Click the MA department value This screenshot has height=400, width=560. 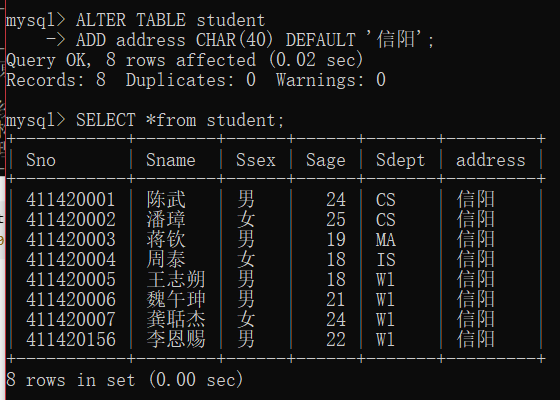click(386, 240)
